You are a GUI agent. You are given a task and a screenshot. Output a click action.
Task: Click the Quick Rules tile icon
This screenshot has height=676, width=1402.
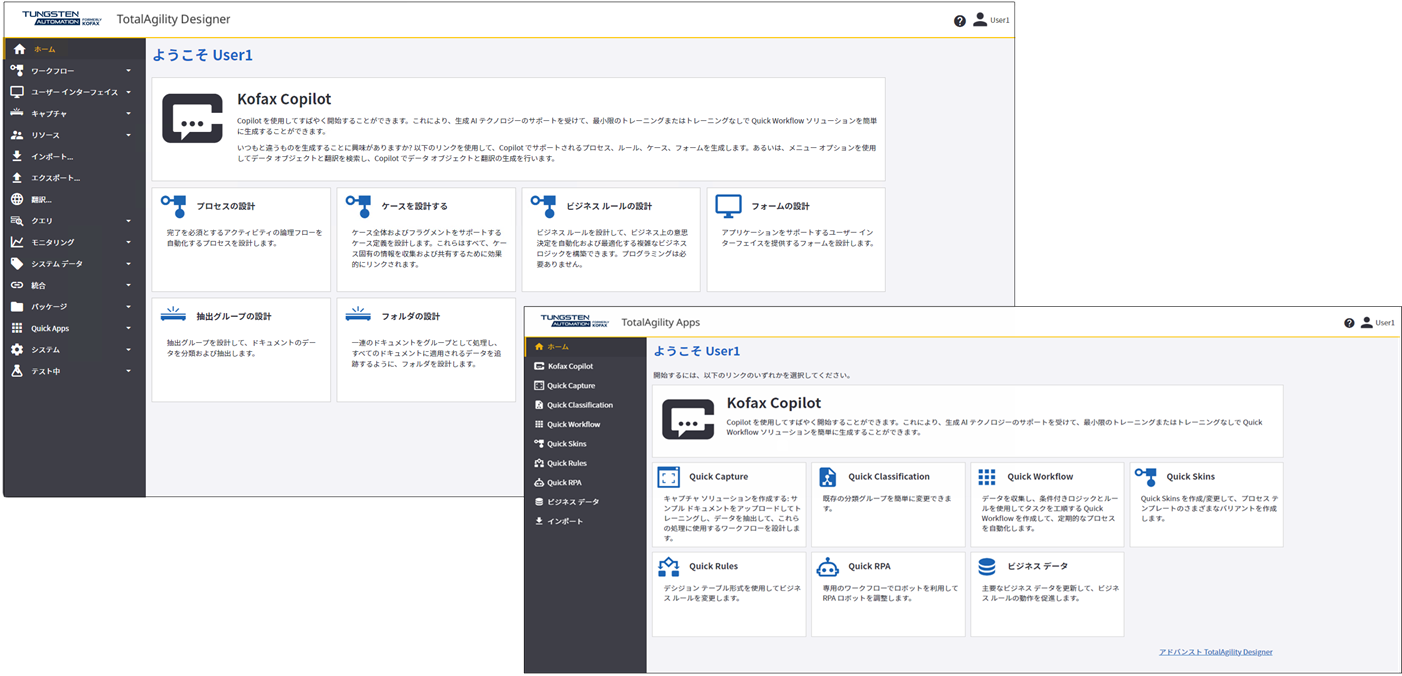pyautogui.click(x=669, y=567)
